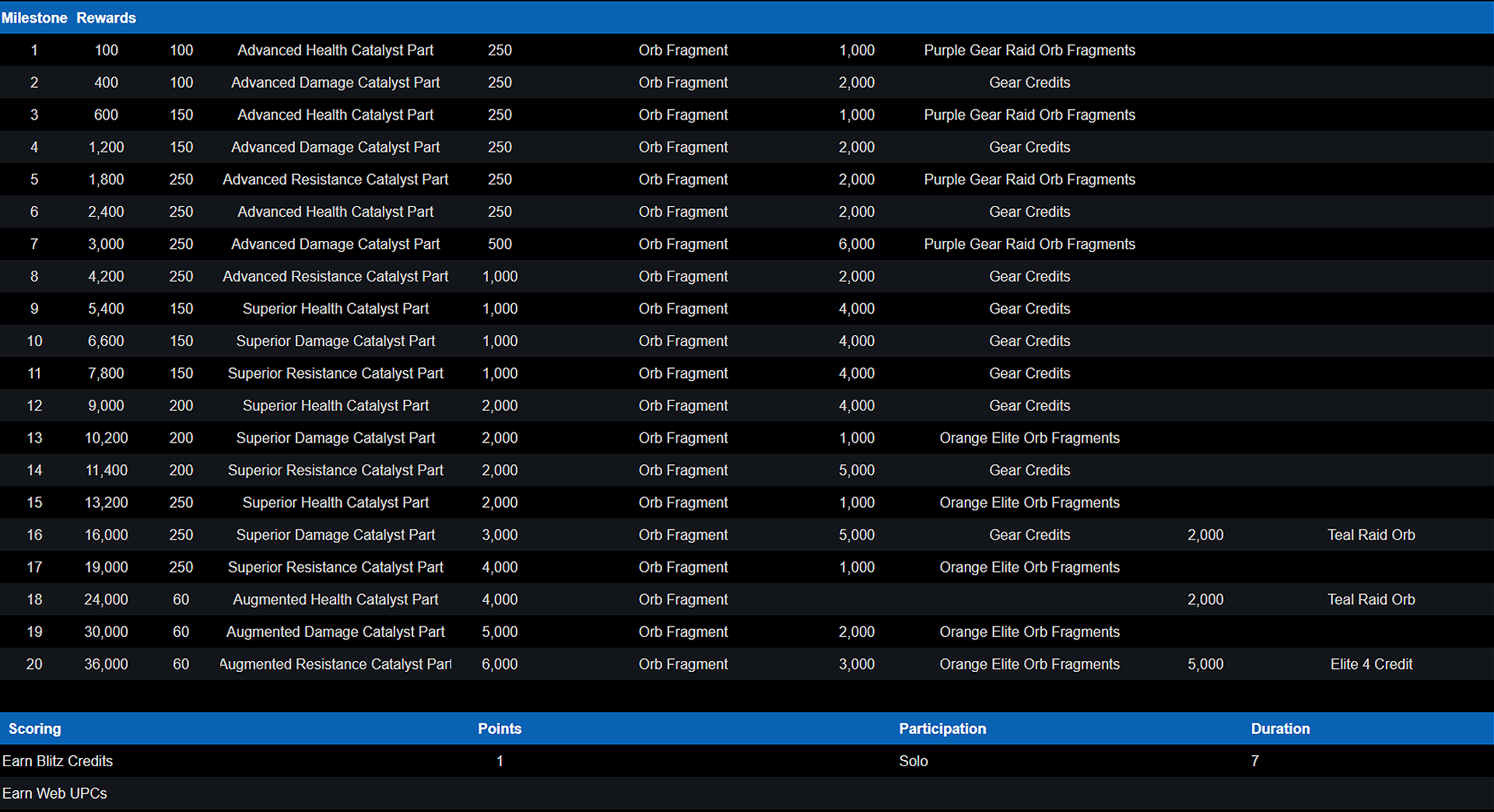Click Gear Credits in milestone 14 row
Image resolution: width=1494 pixels, height=812 pixels.
click(1029, 471)
